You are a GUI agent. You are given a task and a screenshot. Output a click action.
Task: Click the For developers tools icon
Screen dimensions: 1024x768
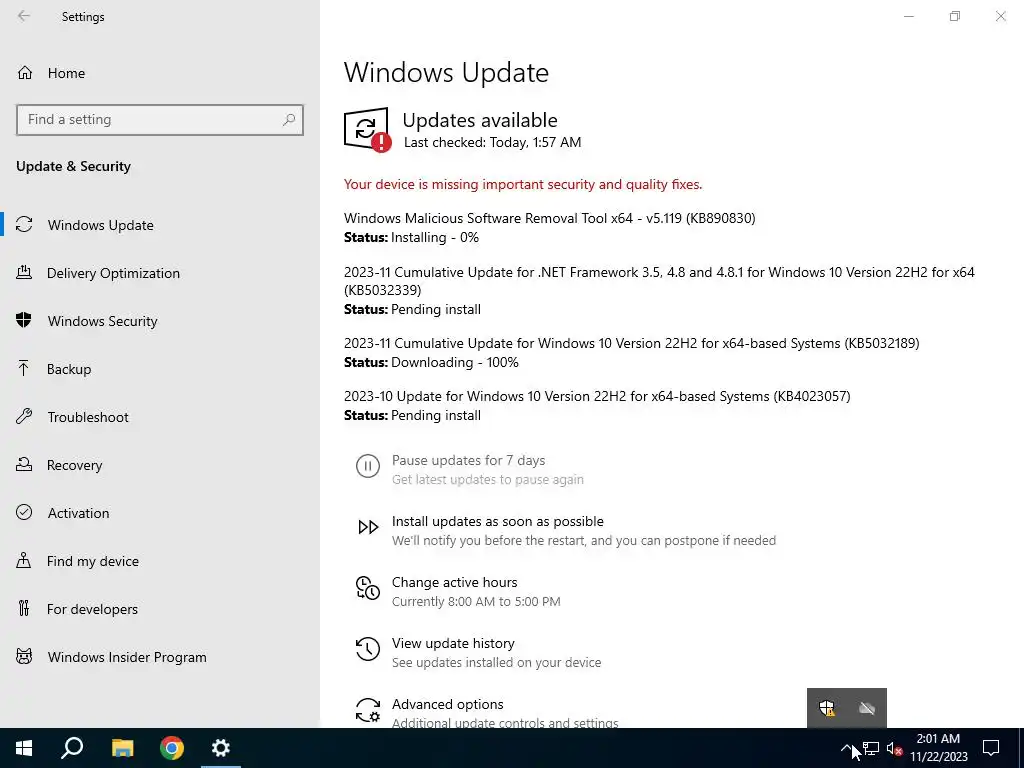pyautogui.click(x=24, y=609)
